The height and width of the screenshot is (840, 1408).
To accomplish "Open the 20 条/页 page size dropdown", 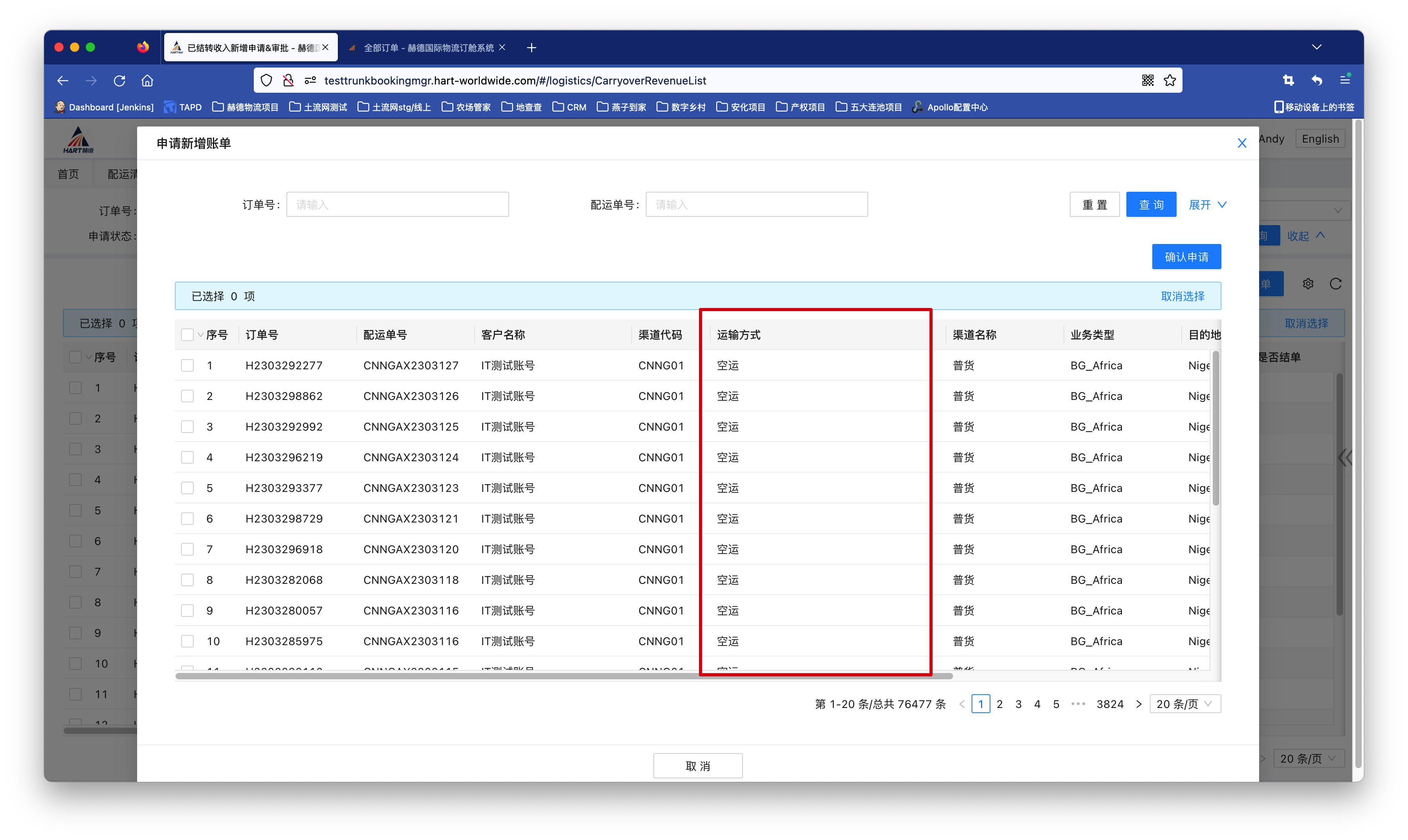I will 1185,704.
